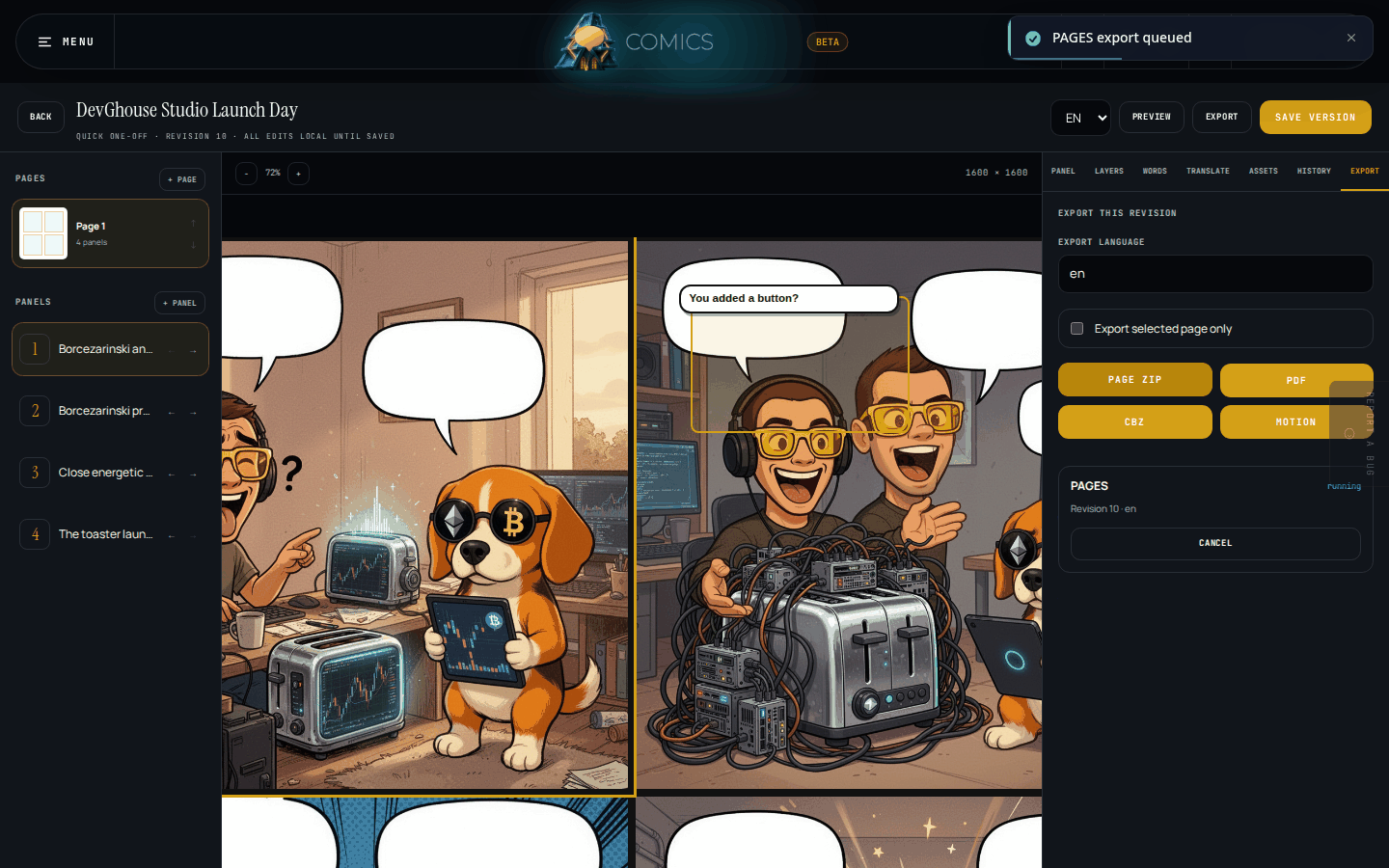Move panel 3 right using its arrow

(193, 475)
